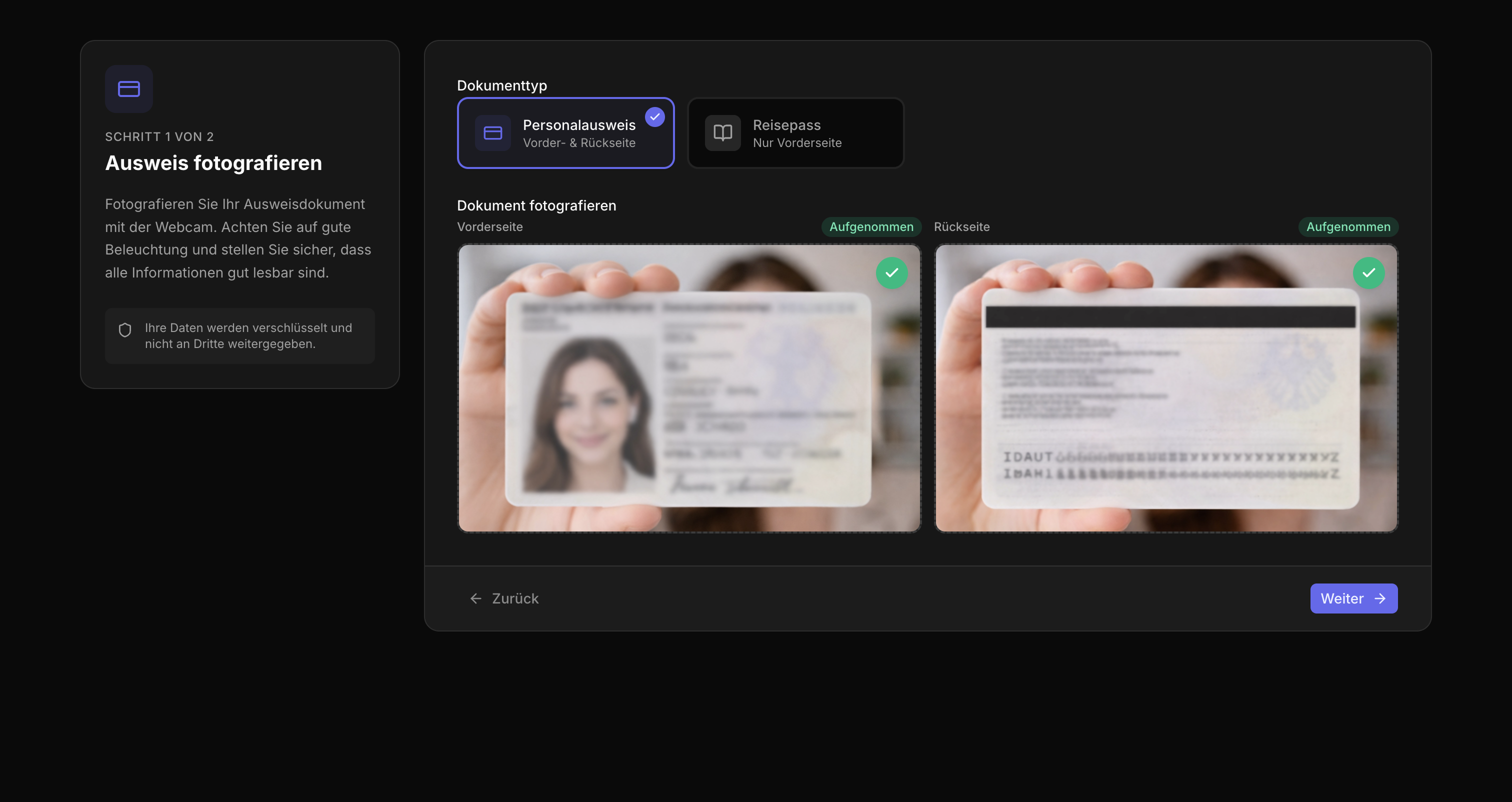Select Personalausweis document type
The width and height of the screenshot is (1512, 802).
(578, 134)
